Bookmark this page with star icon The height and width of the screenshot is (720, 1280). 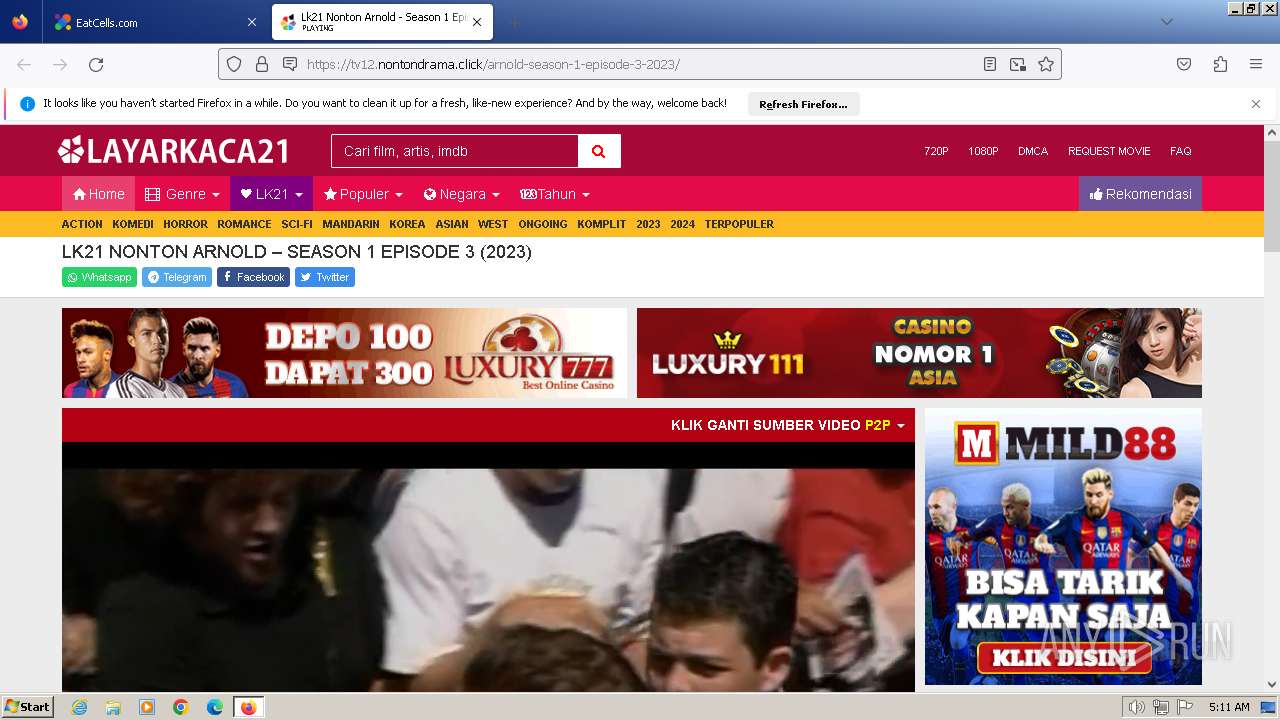click(1046, 64)
